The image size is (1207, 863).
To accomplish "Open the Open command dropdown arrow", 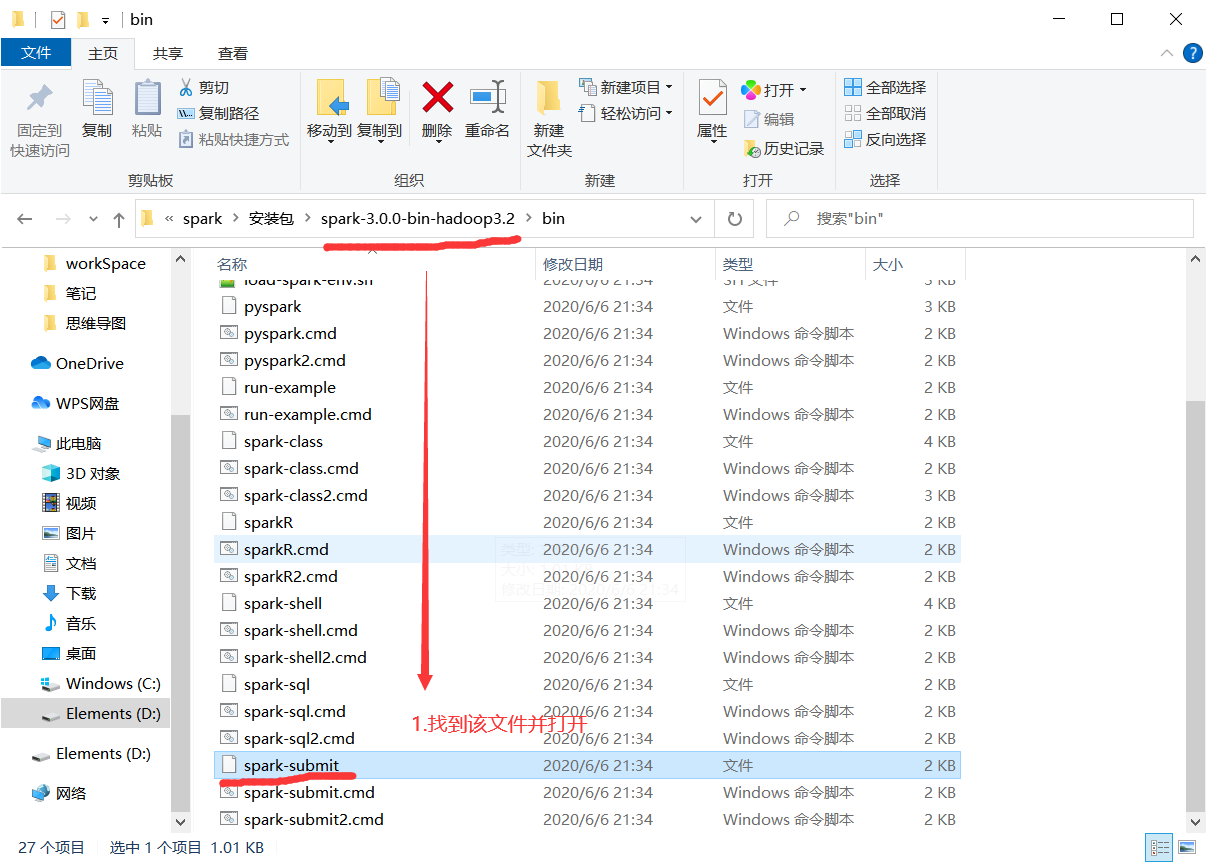I will click(803, 90).
